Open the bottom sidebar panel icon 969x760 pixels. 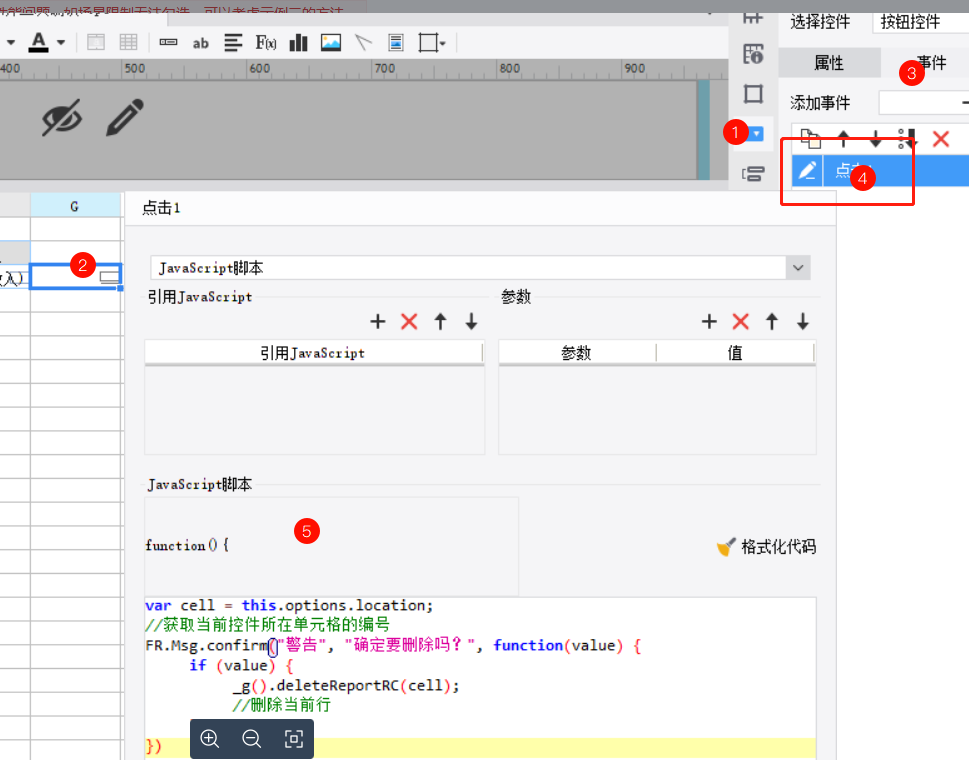[753, 174]
